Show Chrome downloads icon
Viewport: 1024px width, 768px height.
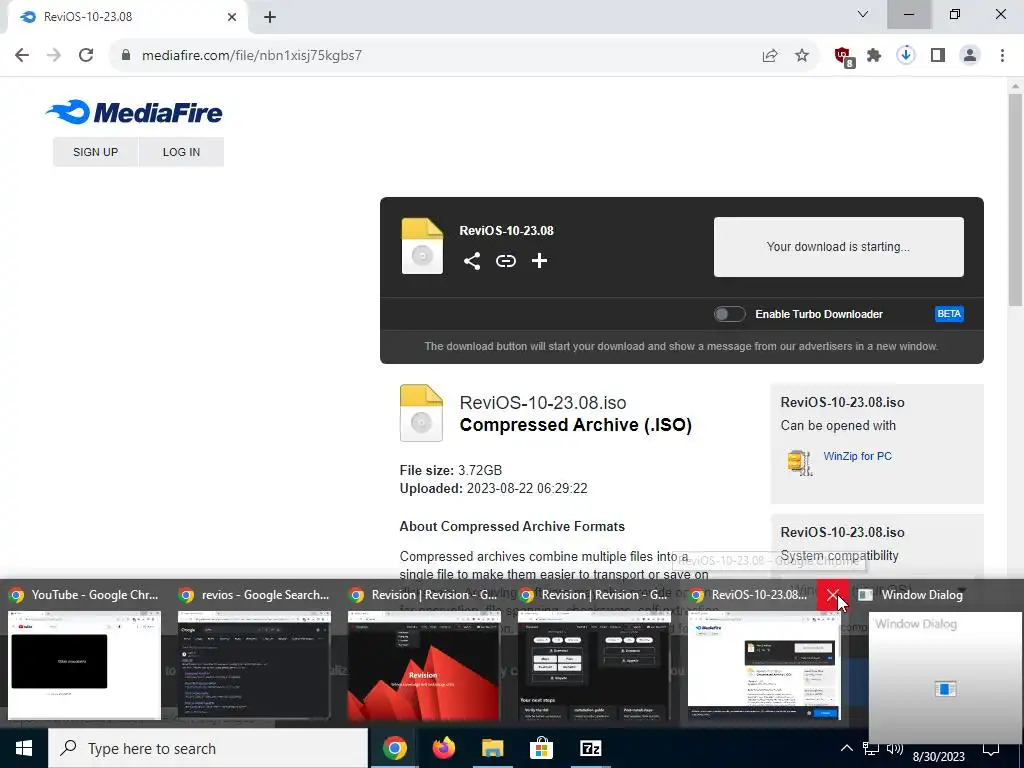(x=906, y=56)
